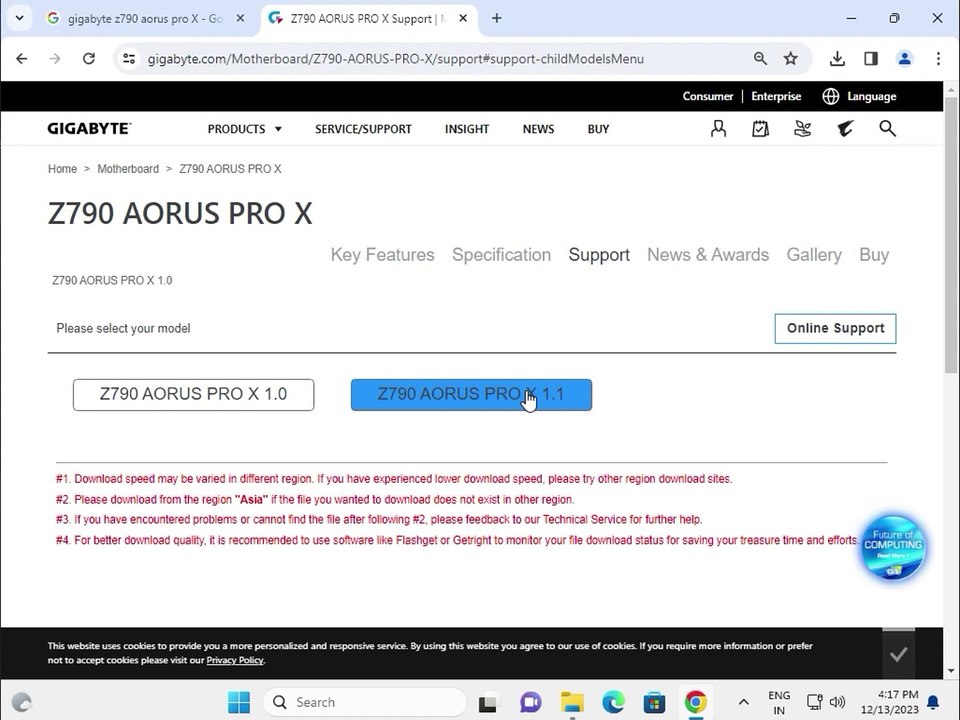The image size is (960, 720).
Task: Select the Enterprise link
Action: tap(776, 96)
